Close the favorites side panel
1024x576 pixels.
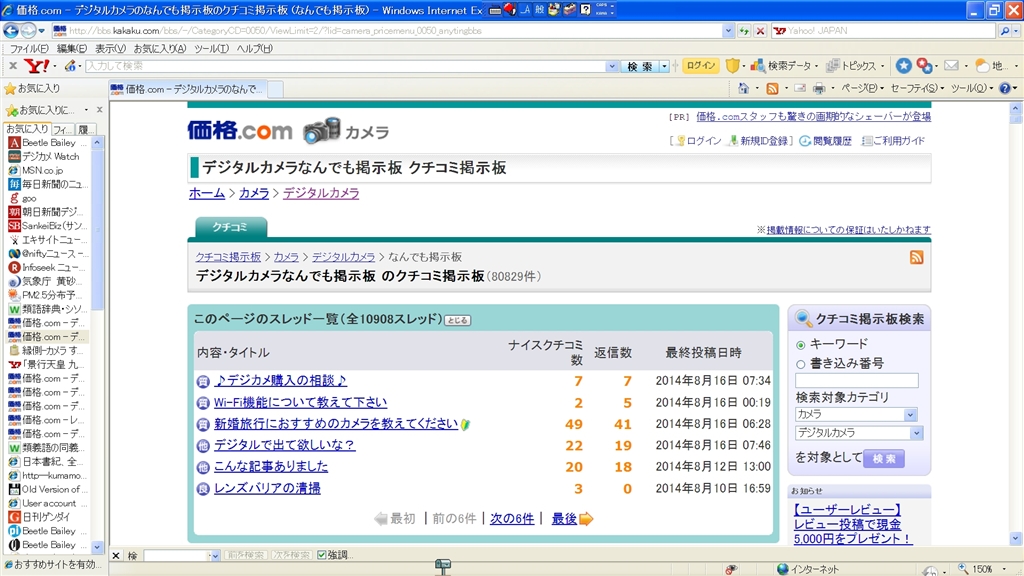click(x=99, y=110)
